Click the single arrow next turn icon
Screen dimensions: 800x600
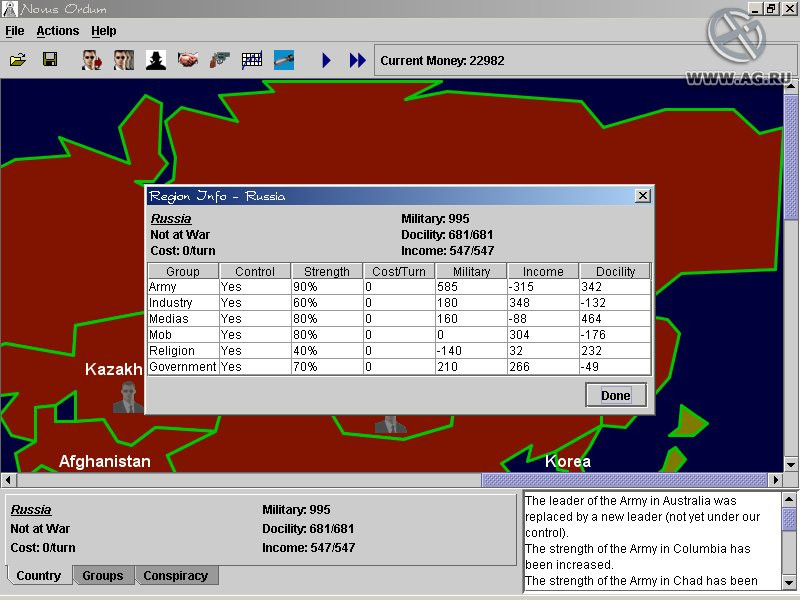pyautogui.click(x=327, y=60)
